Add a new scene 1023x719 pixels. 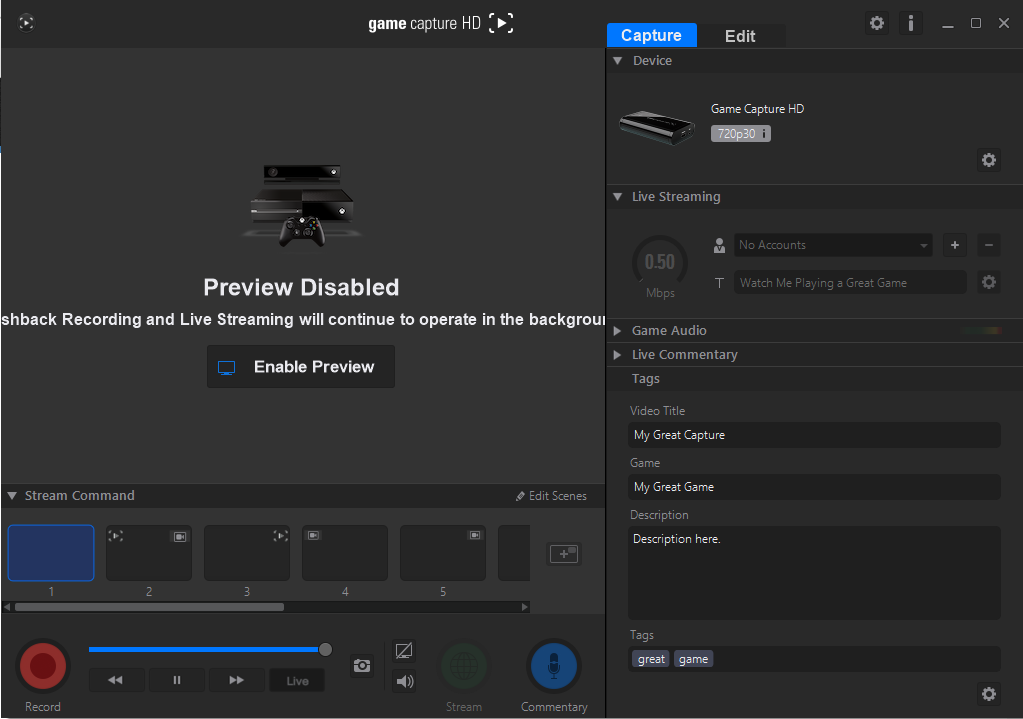(x=564, y=554)
